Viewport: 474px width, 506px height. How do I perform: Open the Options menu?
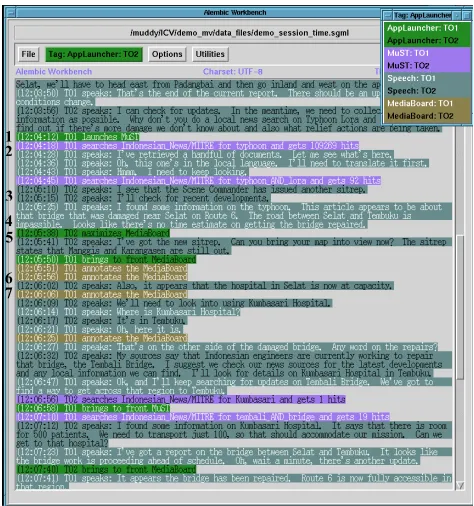(167, 54)
